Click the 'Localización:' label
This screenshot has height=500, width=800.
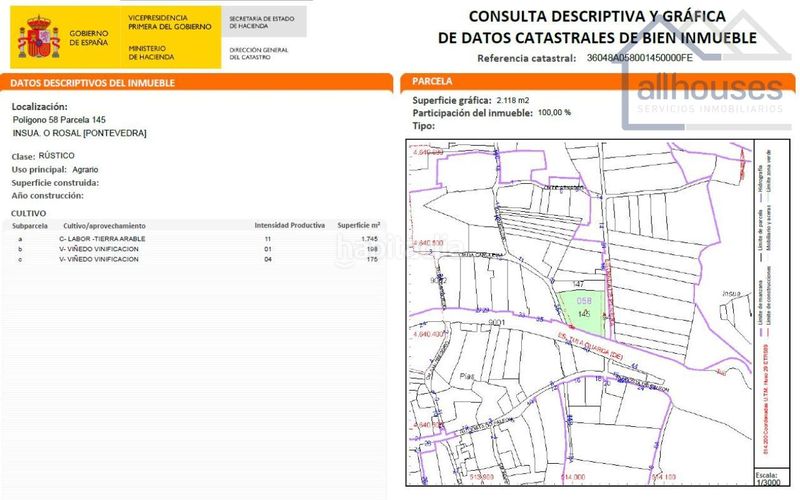pos(39,107)
